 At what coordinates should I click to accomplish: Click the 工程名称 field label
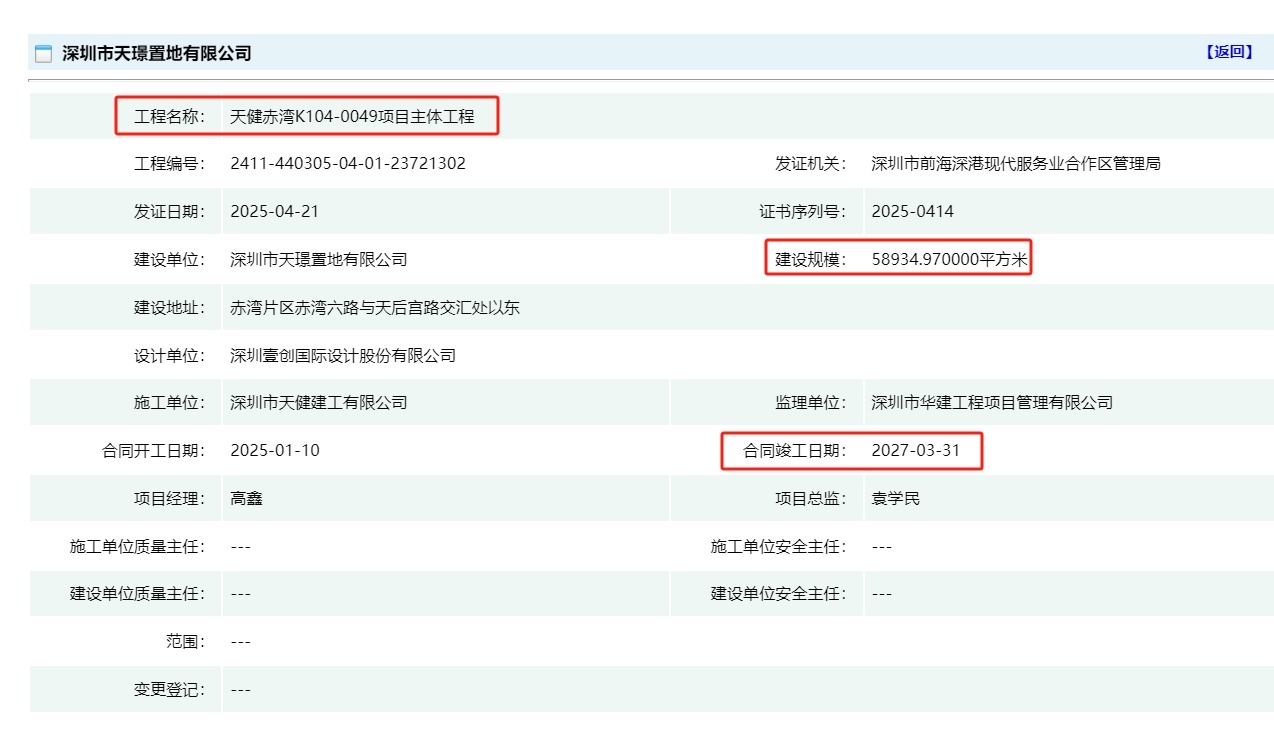(x=169, y=116)
